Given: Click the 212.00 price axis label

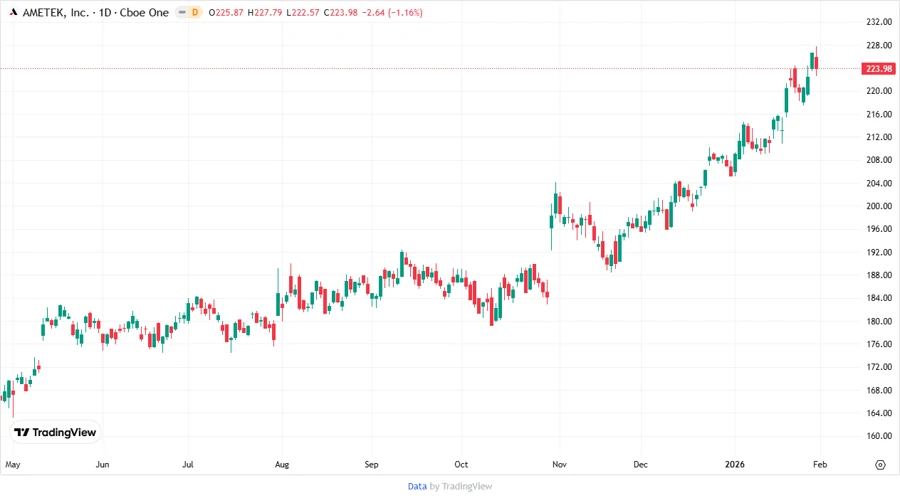Looking at the screenshot, I should tap(879, 137).
